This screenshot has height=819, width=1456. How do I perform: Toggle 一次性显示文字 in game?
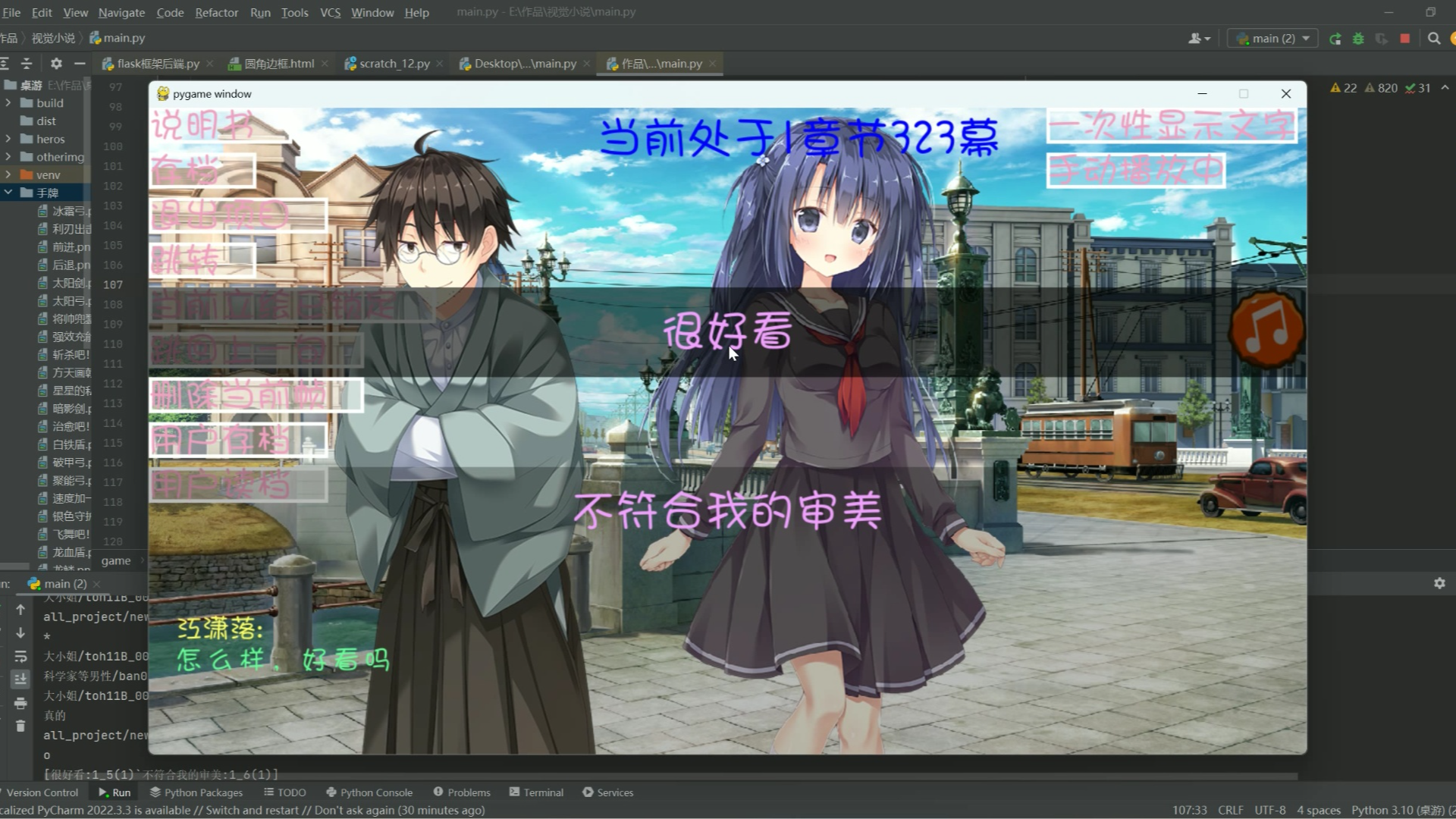1172,126
